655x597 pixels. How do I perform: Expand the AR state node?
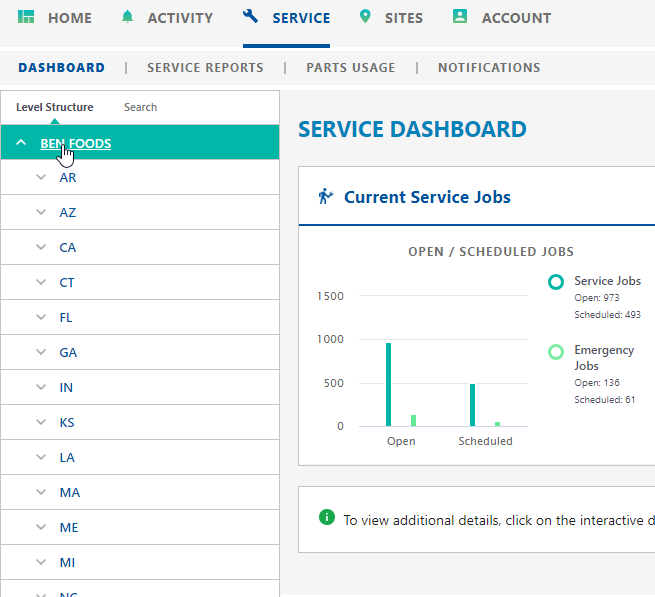click(x=41, y=177)
